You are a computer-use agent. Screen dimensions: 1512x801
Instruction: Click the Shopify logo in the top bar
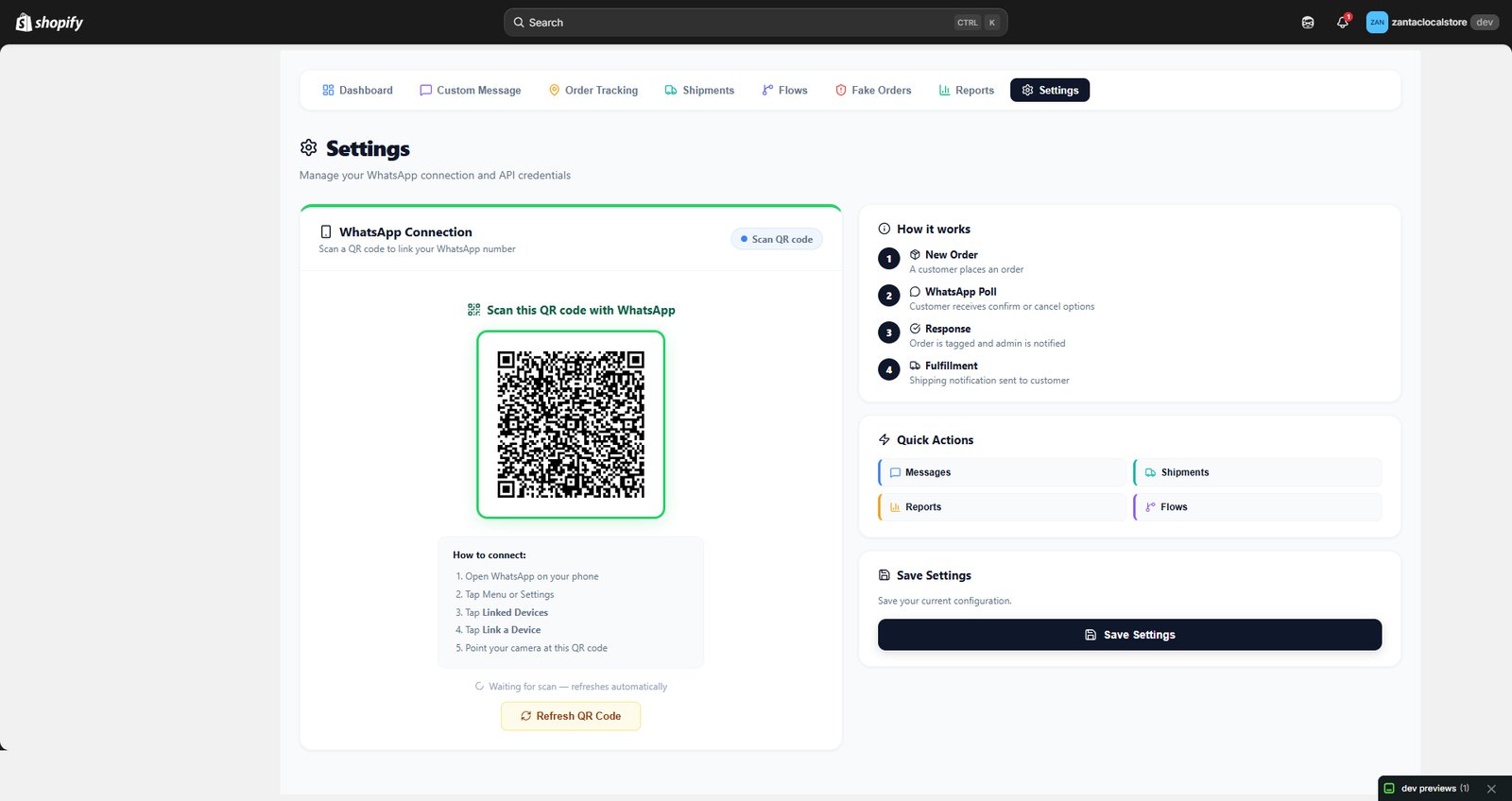[x=49, y=23]
